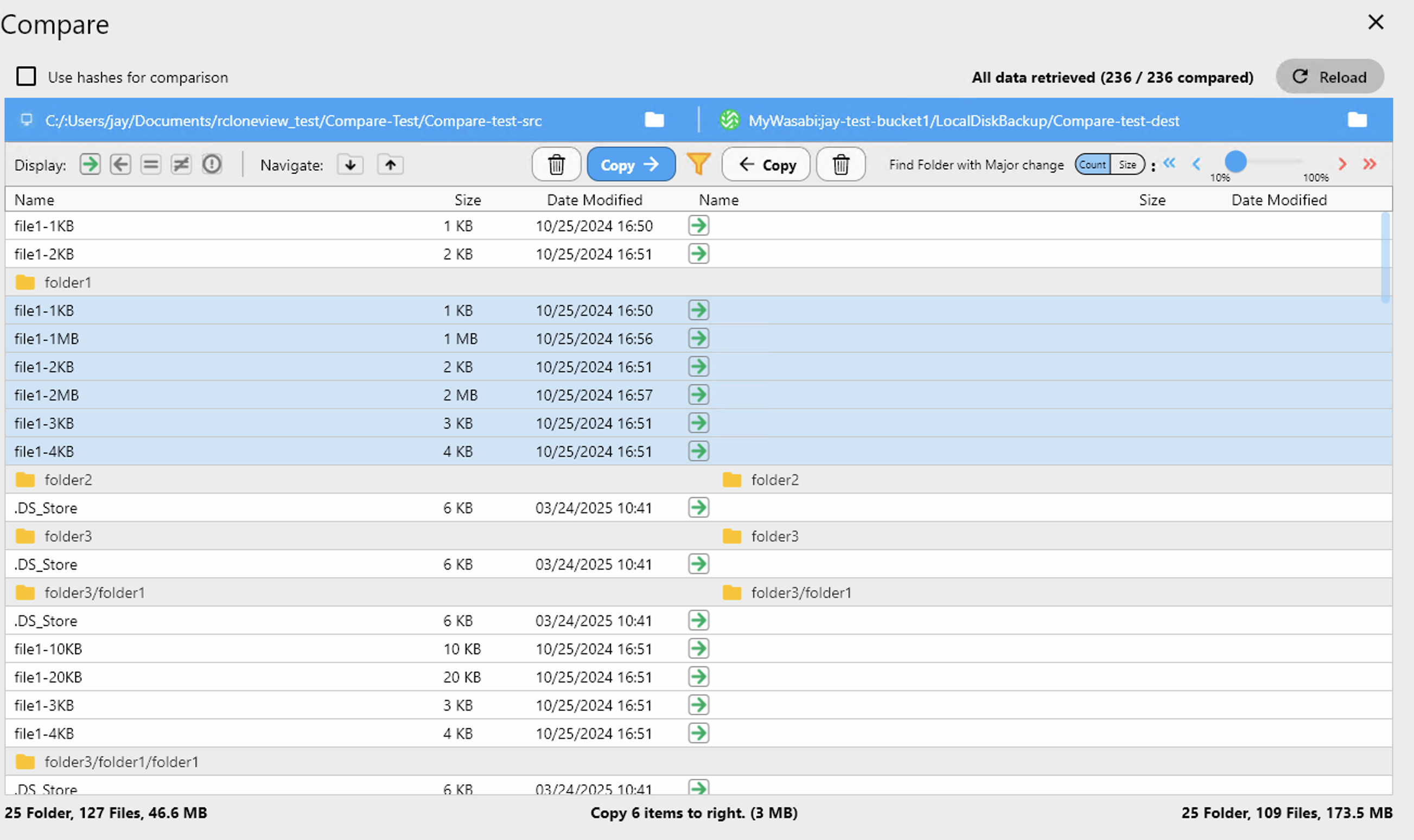Navigate to previous difference with up arrow
This screenshot has width=1414, height=840.
391,165
